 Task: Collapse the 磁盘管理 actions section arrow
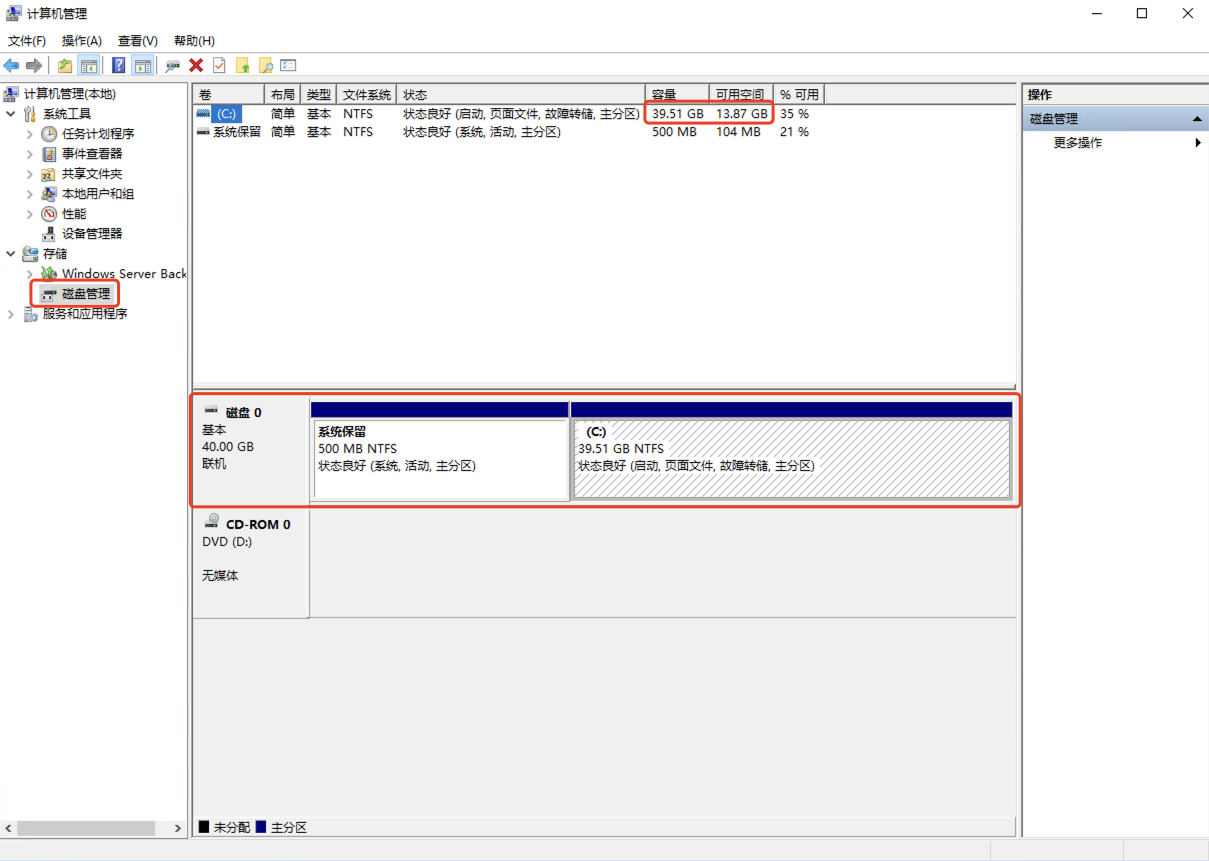point(1197,119)
